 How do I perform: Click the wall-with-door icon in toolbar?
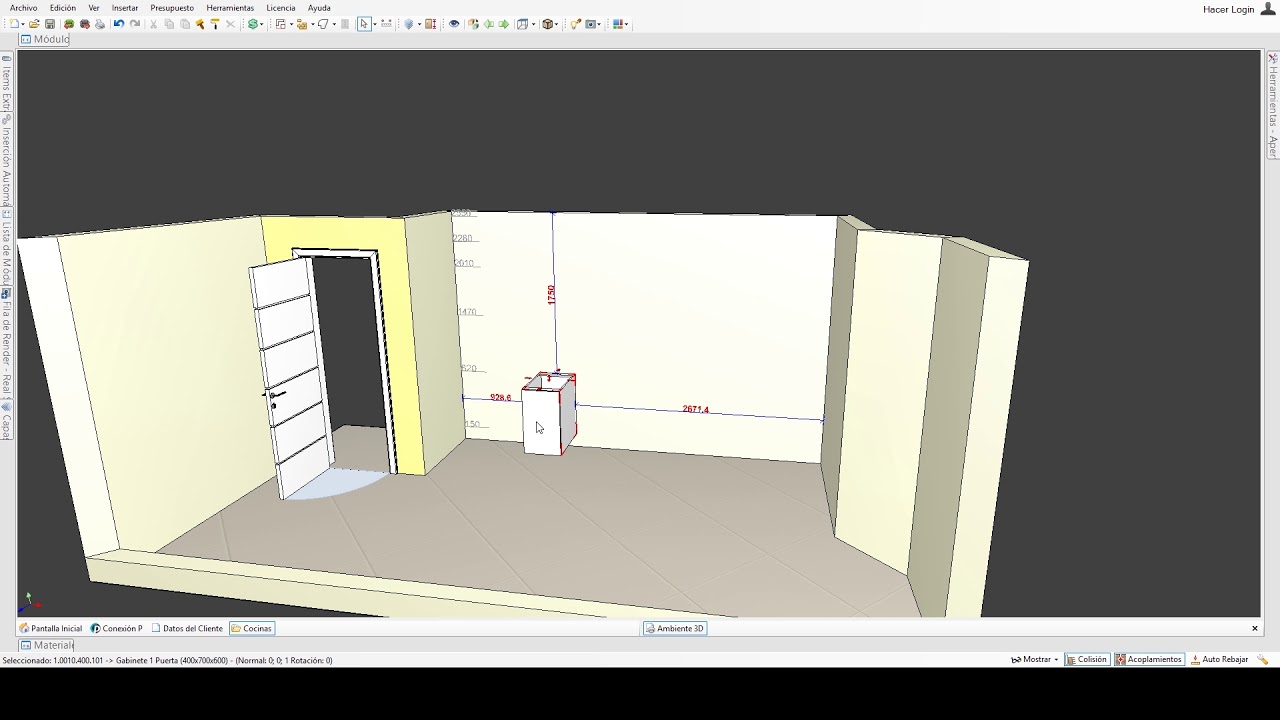[431, 24]
